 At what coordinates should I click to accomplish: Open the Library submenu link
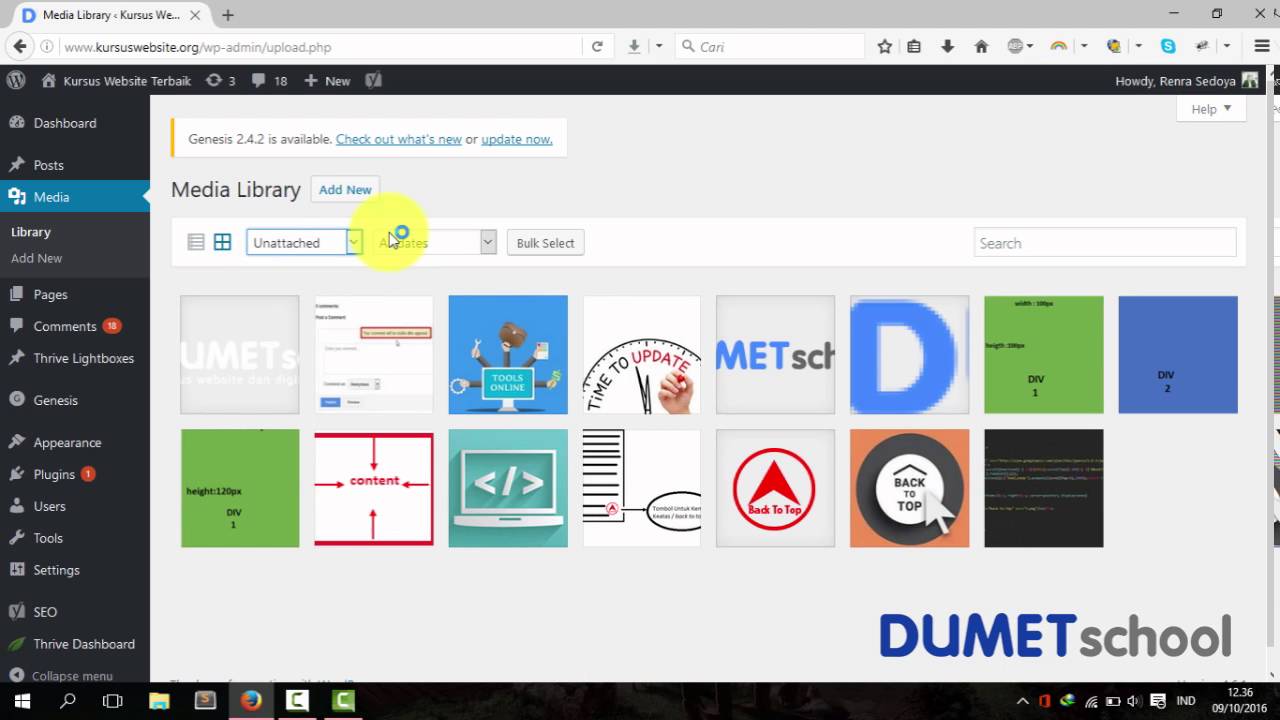point(31,232)
